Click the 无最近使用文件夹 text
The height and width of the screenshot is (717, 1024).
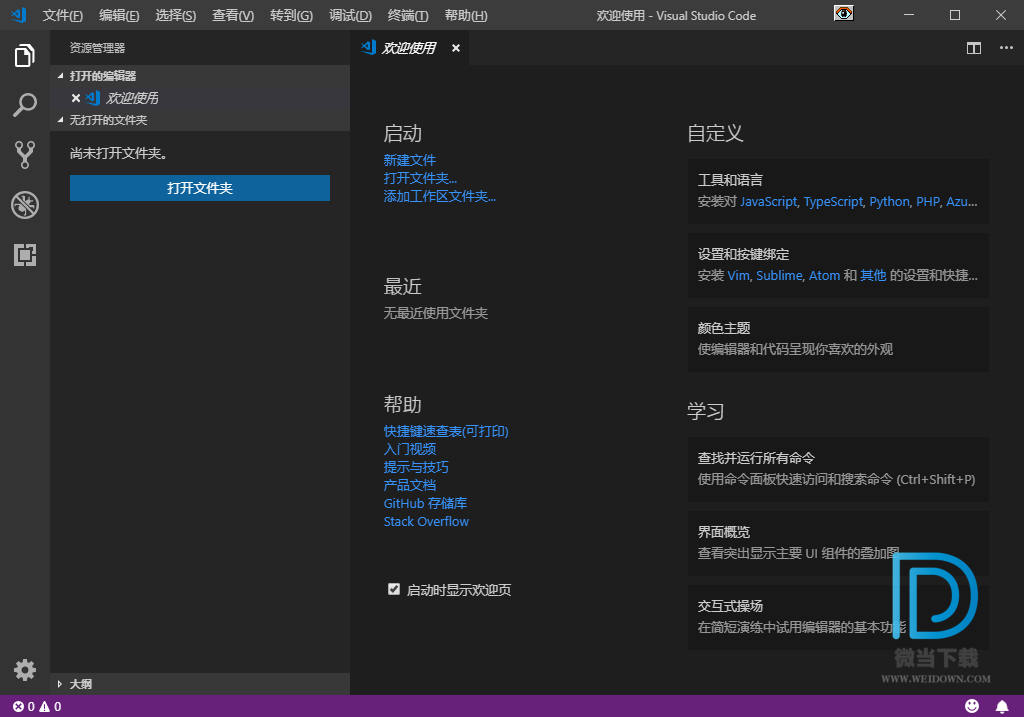(436, 313)
